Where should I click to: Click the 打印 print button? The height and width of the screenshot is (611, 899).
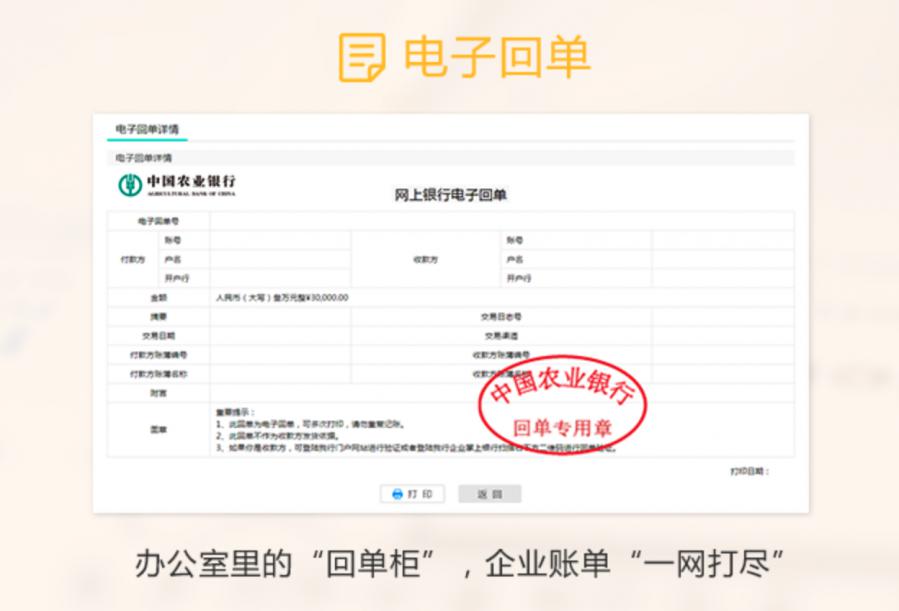[x=412, y=494]
